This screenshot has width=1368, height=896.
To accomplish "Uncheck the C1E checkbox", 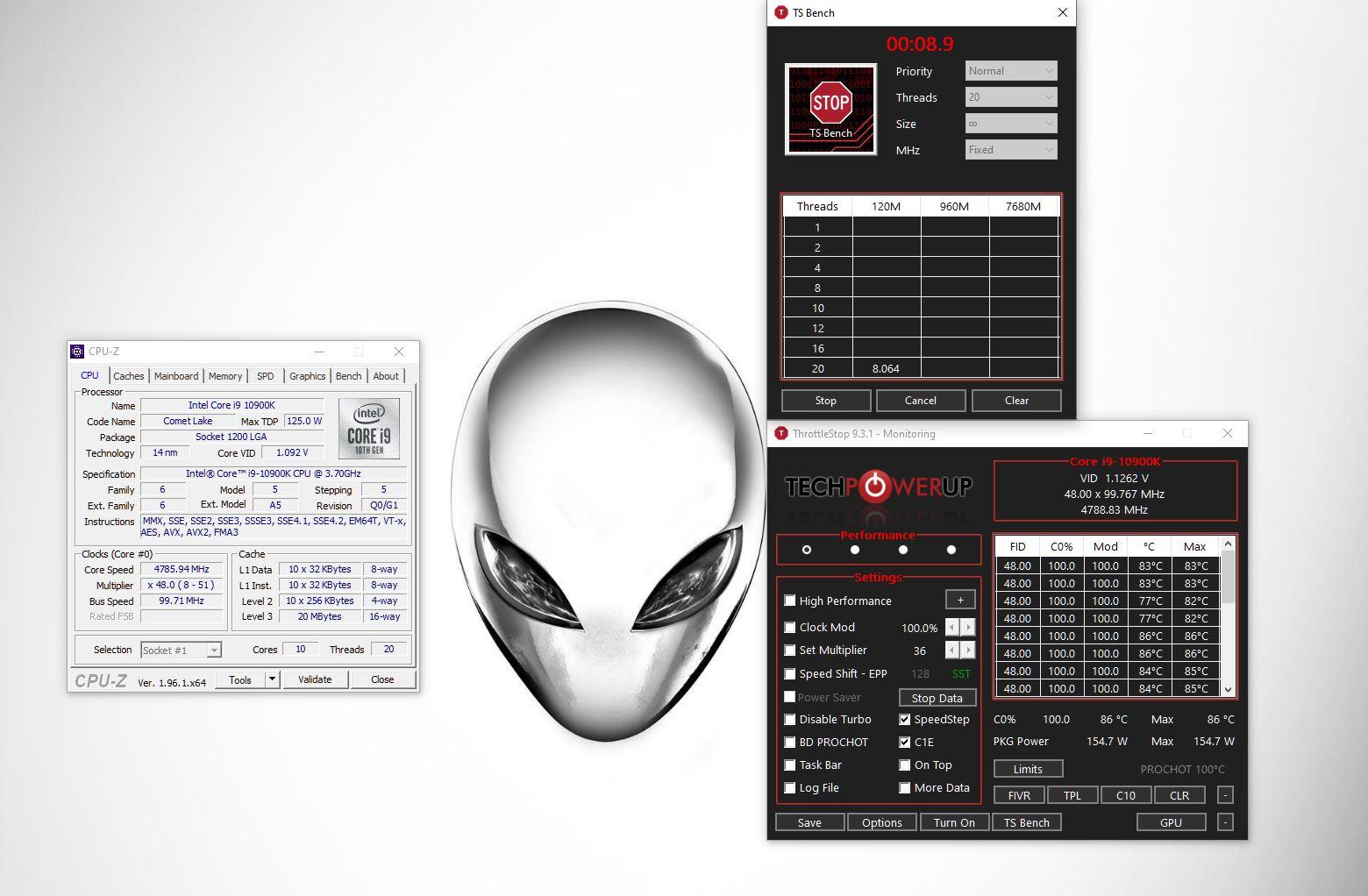I will point(905,742).
